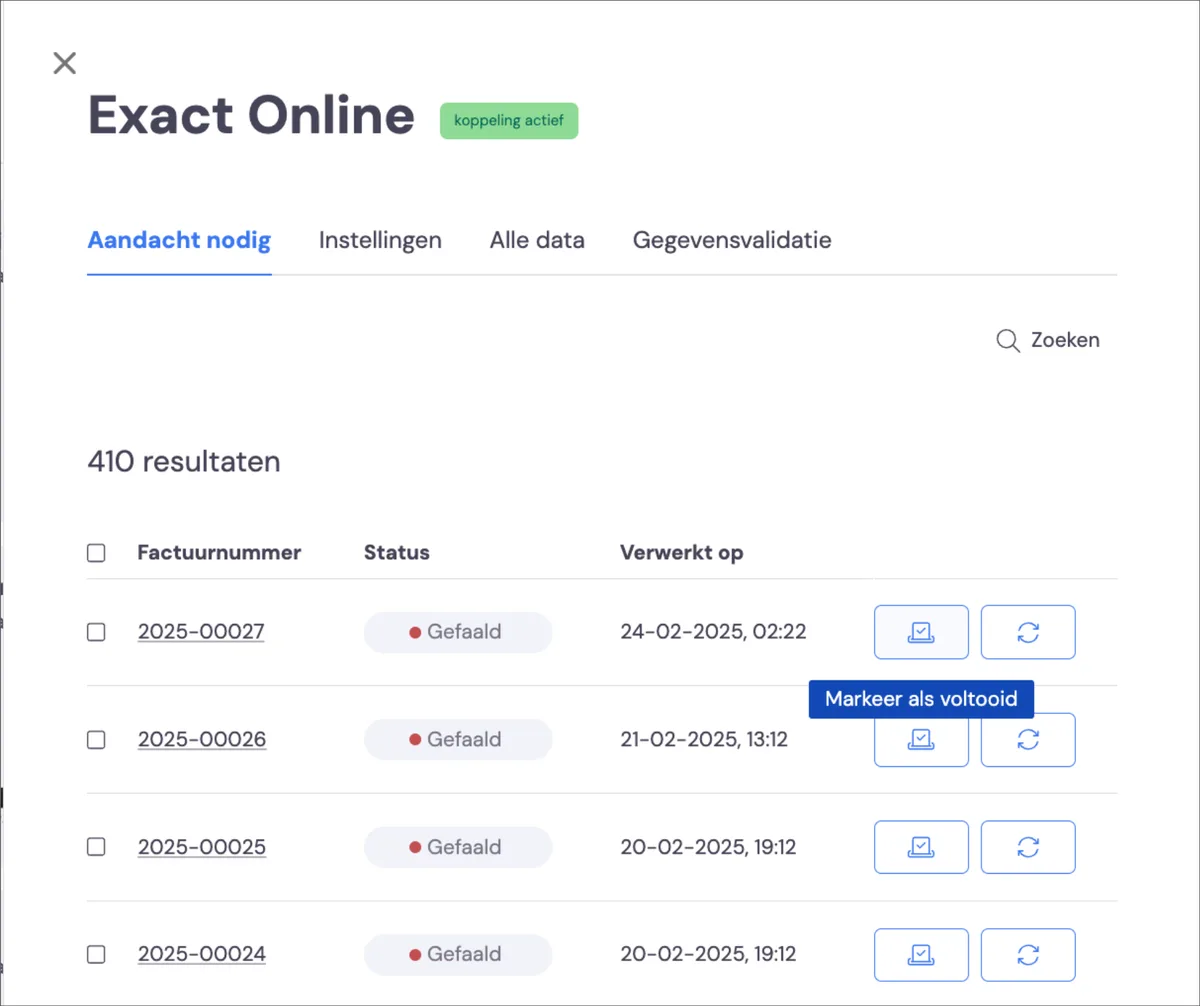The height and width of the screenshot is (1006, 1200).
Task: Click the Markeer als voltooid tooltip
Action: point(921,699)
